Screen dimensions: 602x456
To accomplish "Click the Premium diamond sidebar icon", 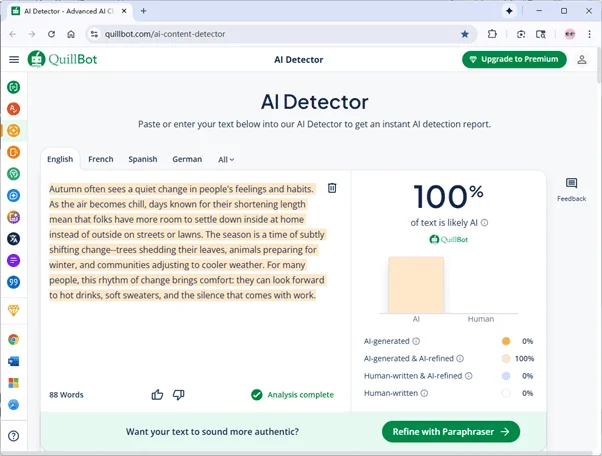I will [13, 311].
